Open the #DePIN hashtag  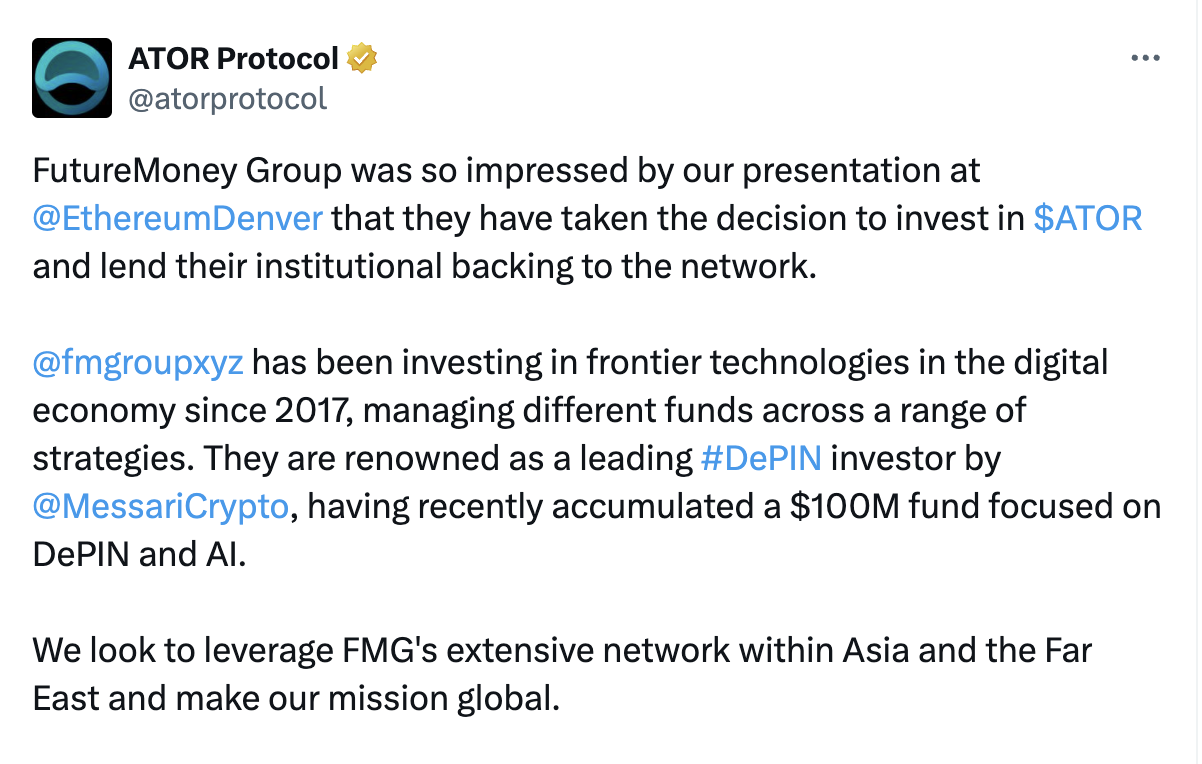(762, 458)
